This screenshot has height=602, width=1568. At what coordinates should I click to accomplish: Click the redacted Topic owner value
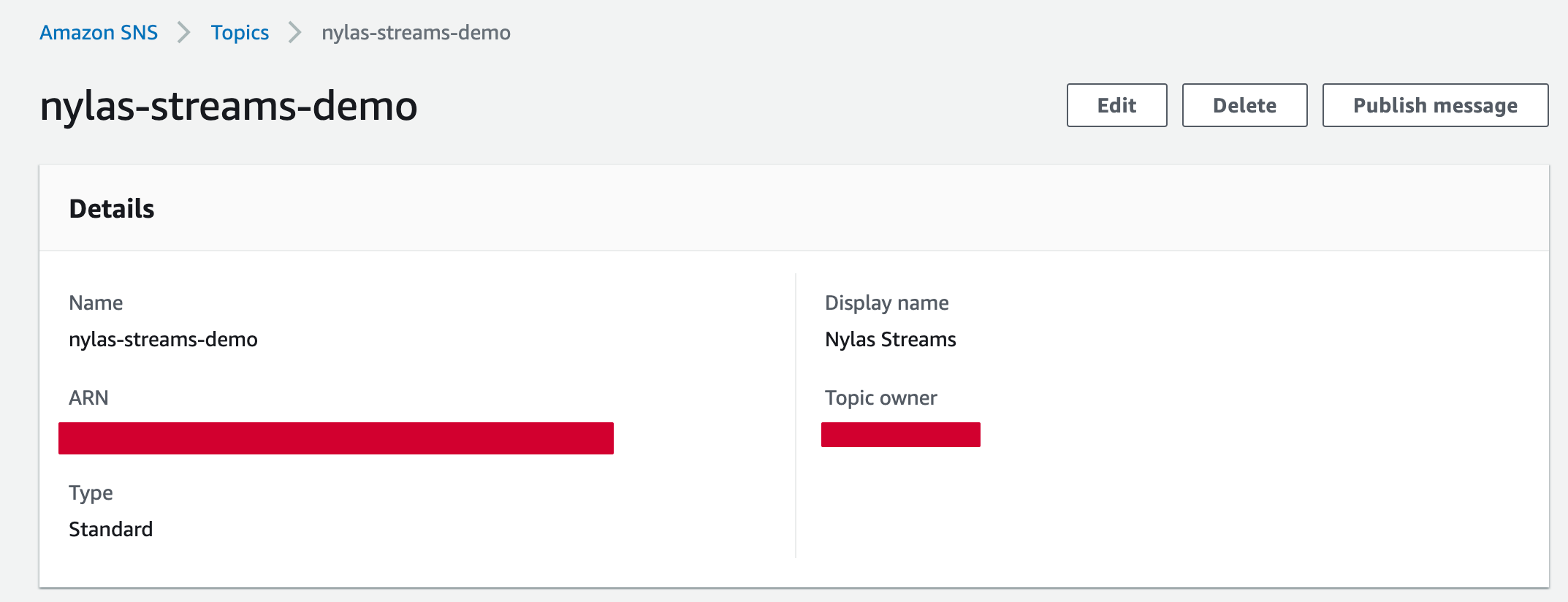(901, 435)
